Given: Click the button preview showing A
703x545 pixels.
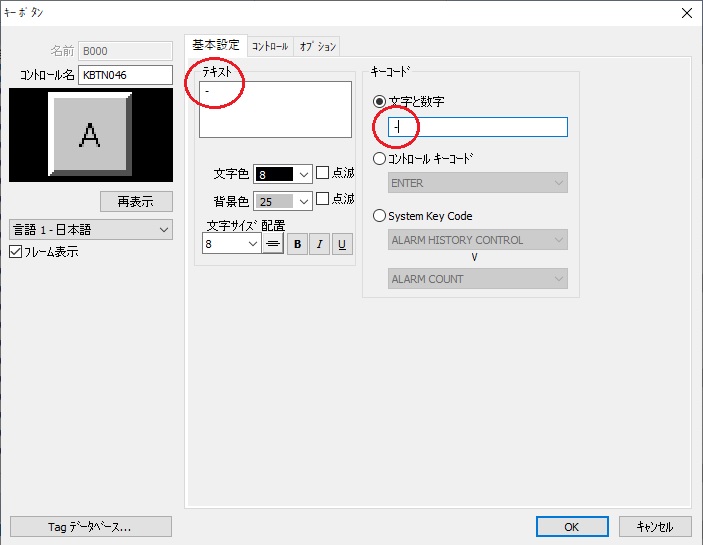Looking at the screenshot, I should click(x=90, y=134).
